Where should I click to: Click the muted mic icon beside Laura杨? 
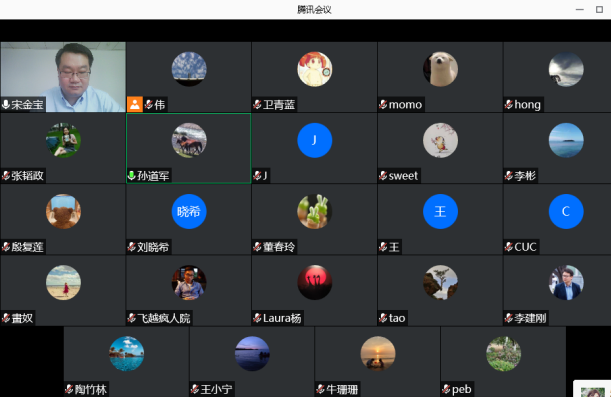coord(257,318)
